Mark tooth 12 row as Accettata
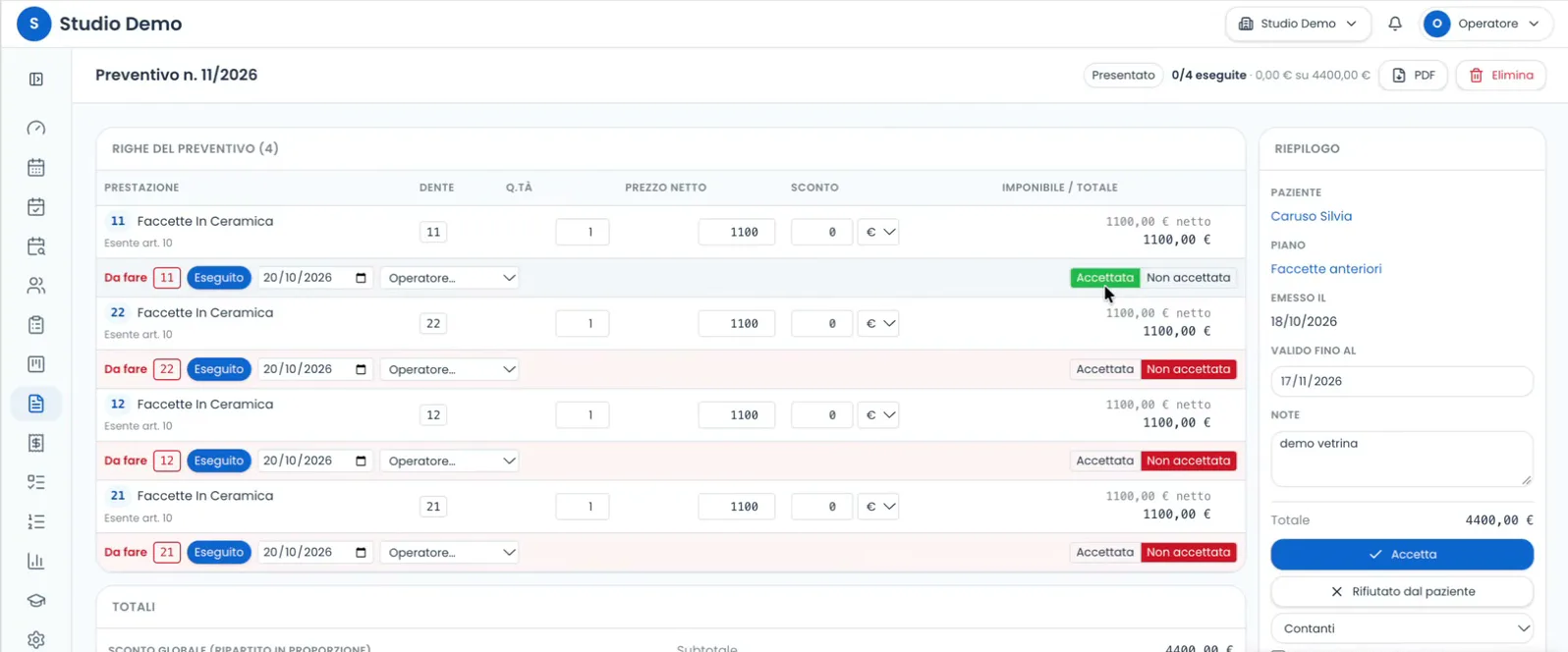 (x=1104, y=461)
